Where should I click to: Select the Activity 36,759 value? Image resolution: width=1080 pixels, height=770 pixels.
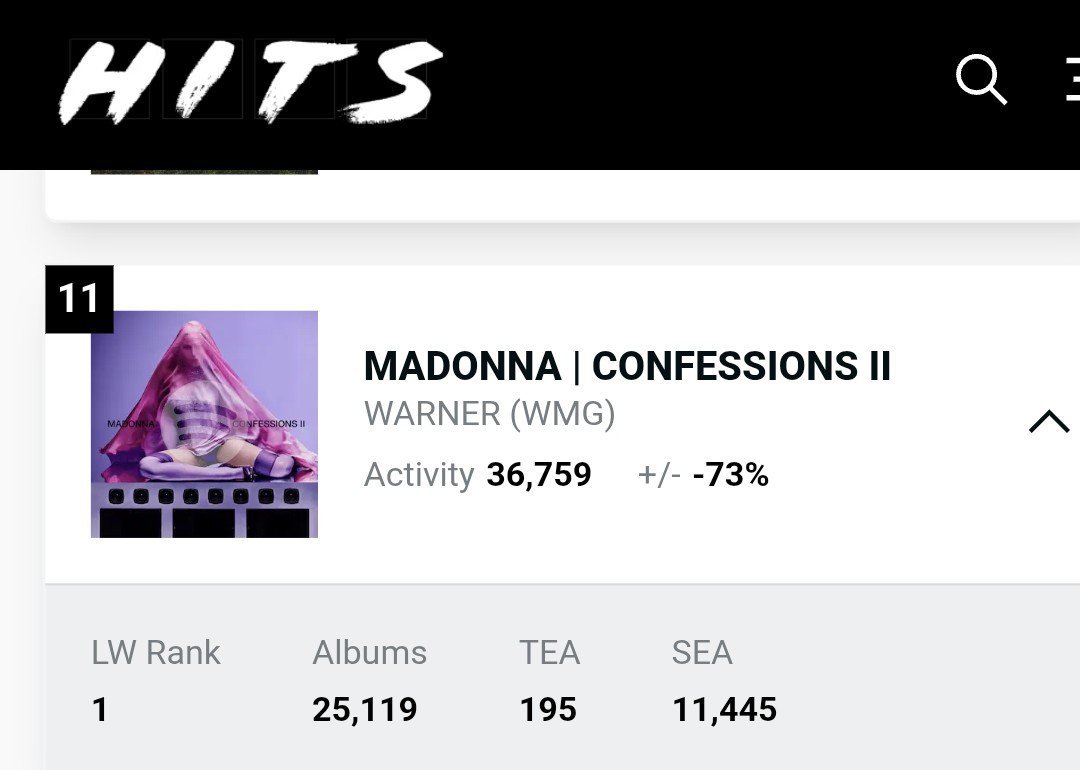tap(539, 475)
